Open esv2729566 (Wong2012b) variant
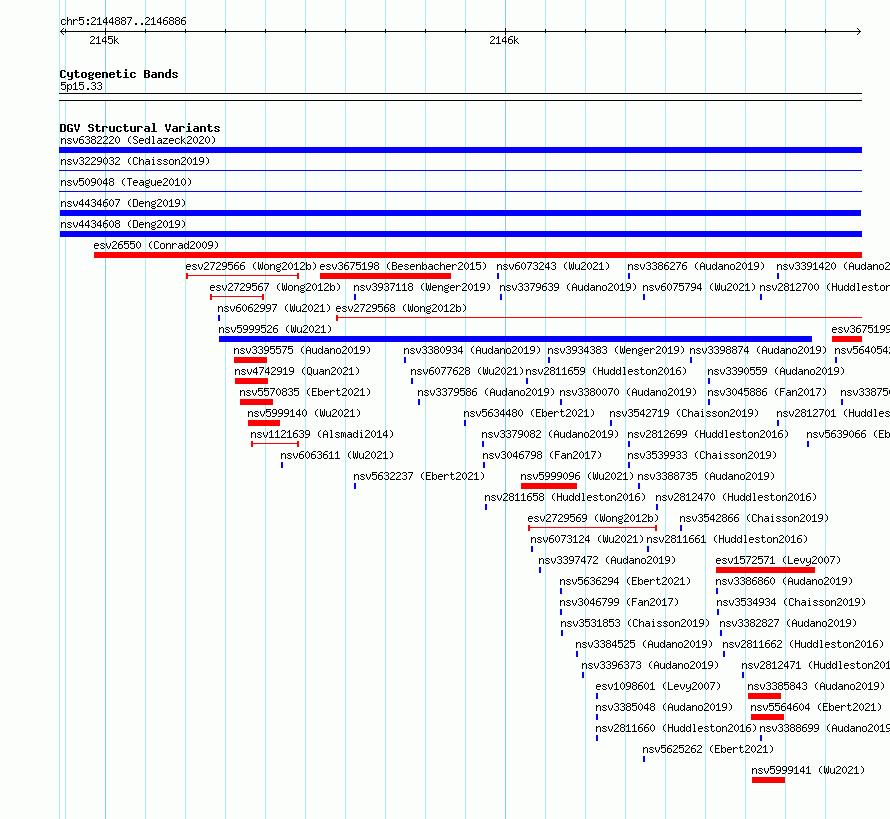Screen dimensions: 890x819 251,266
